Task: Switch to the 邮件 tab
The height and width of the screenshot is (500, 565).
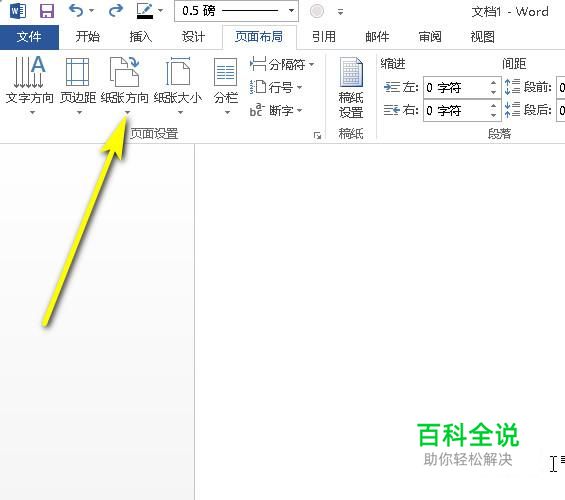Action: click(x=377, y=37)
